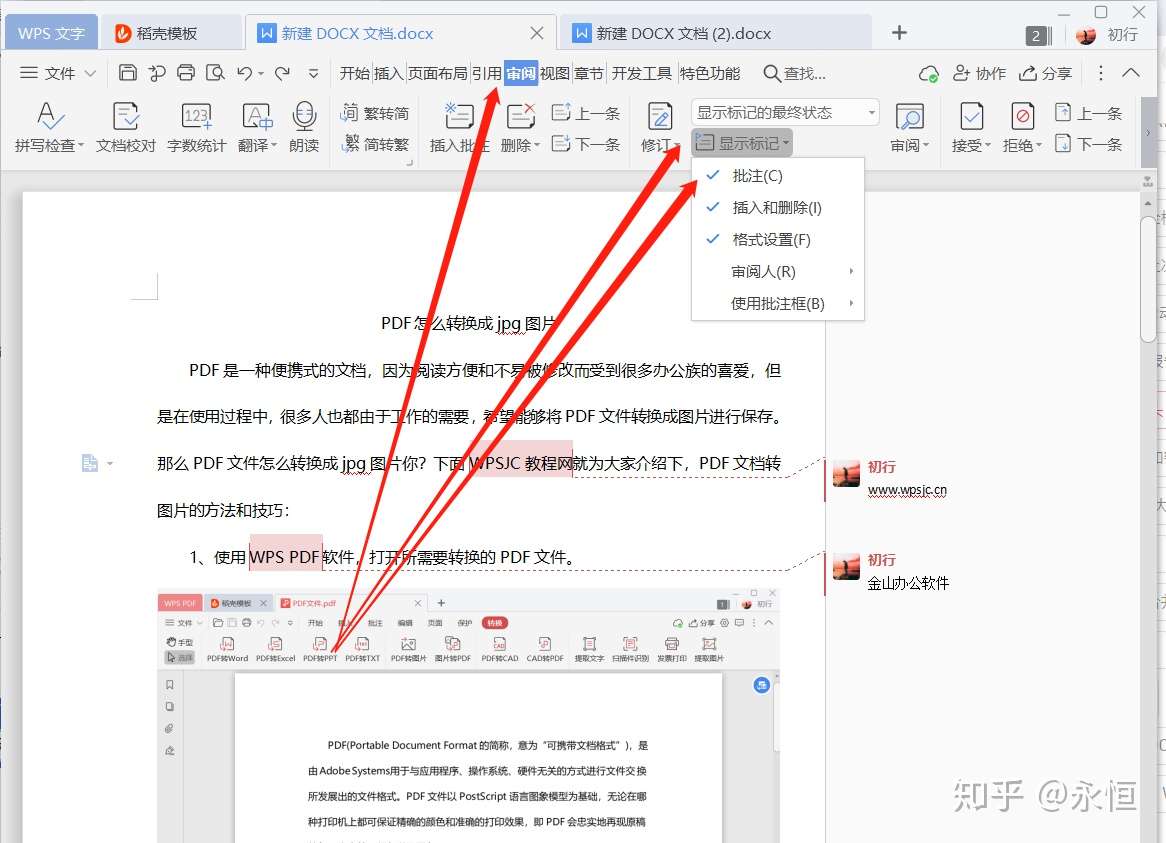Click the 朗读 read-aloud icon
Screen dimensions: 1166x843
click(x=303, y=125)
